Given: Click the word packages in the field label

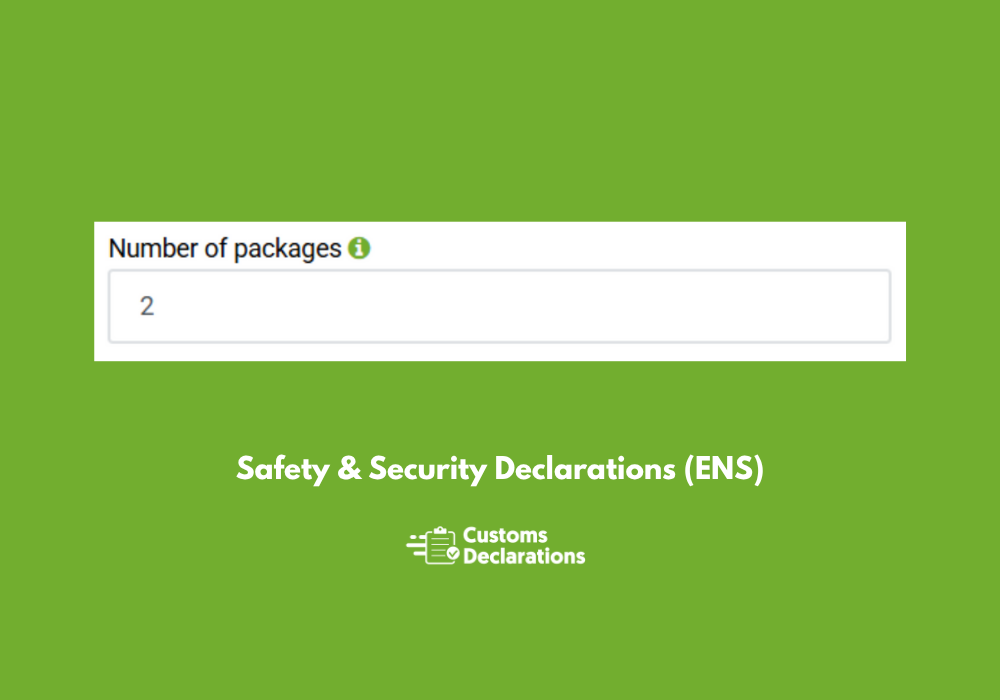Looking at the screenshot, I should pyautogui.click(x=288, y=249).
